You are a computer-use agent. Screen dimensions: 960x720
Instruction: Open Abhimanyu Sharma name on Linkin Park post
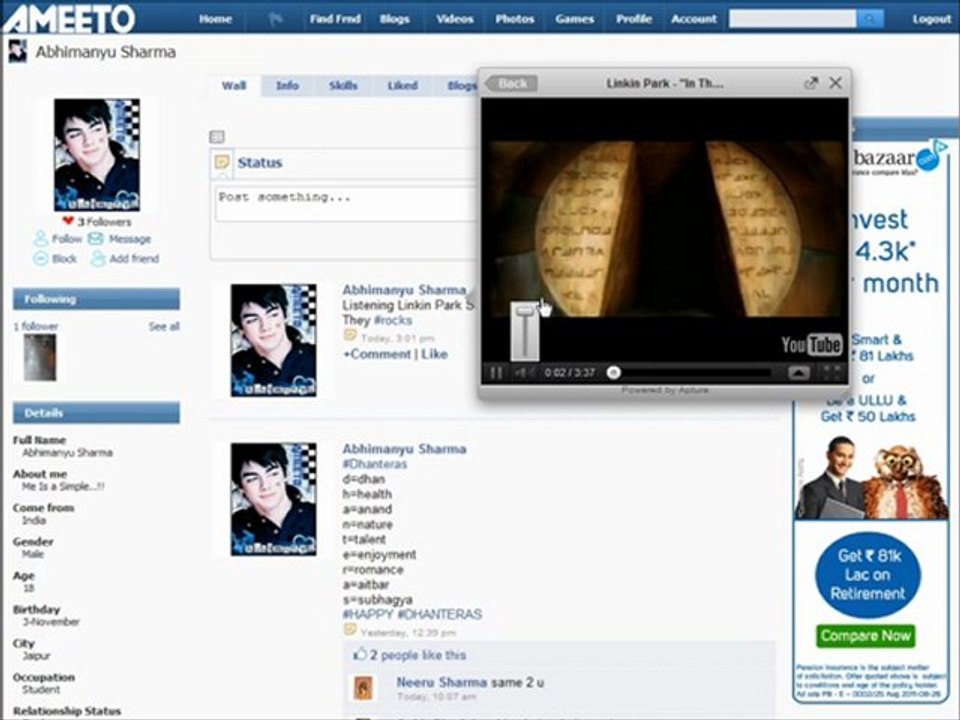404,290
